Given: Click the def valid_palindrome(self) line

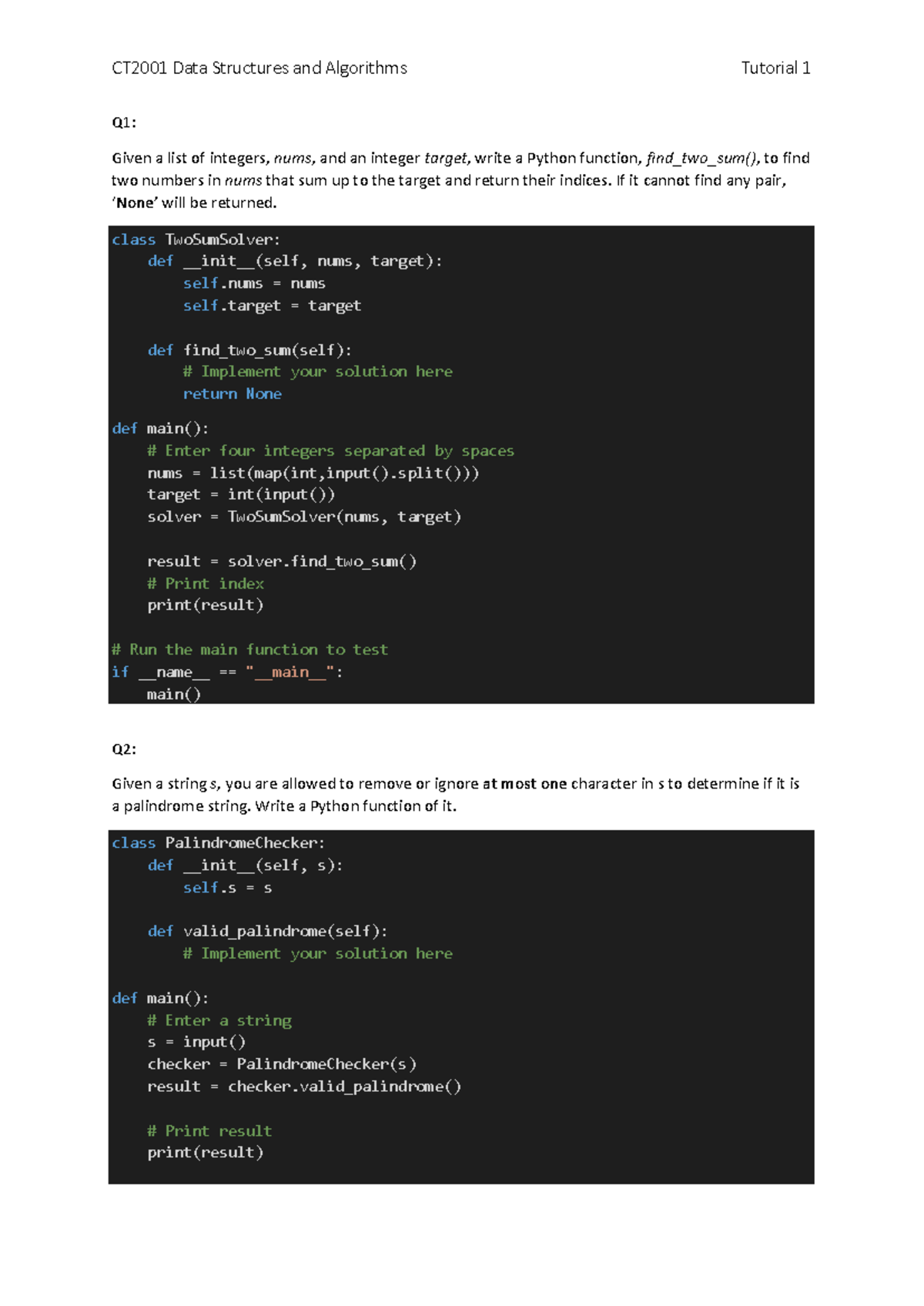Looking at the screenshot, I should pos(267,932).
